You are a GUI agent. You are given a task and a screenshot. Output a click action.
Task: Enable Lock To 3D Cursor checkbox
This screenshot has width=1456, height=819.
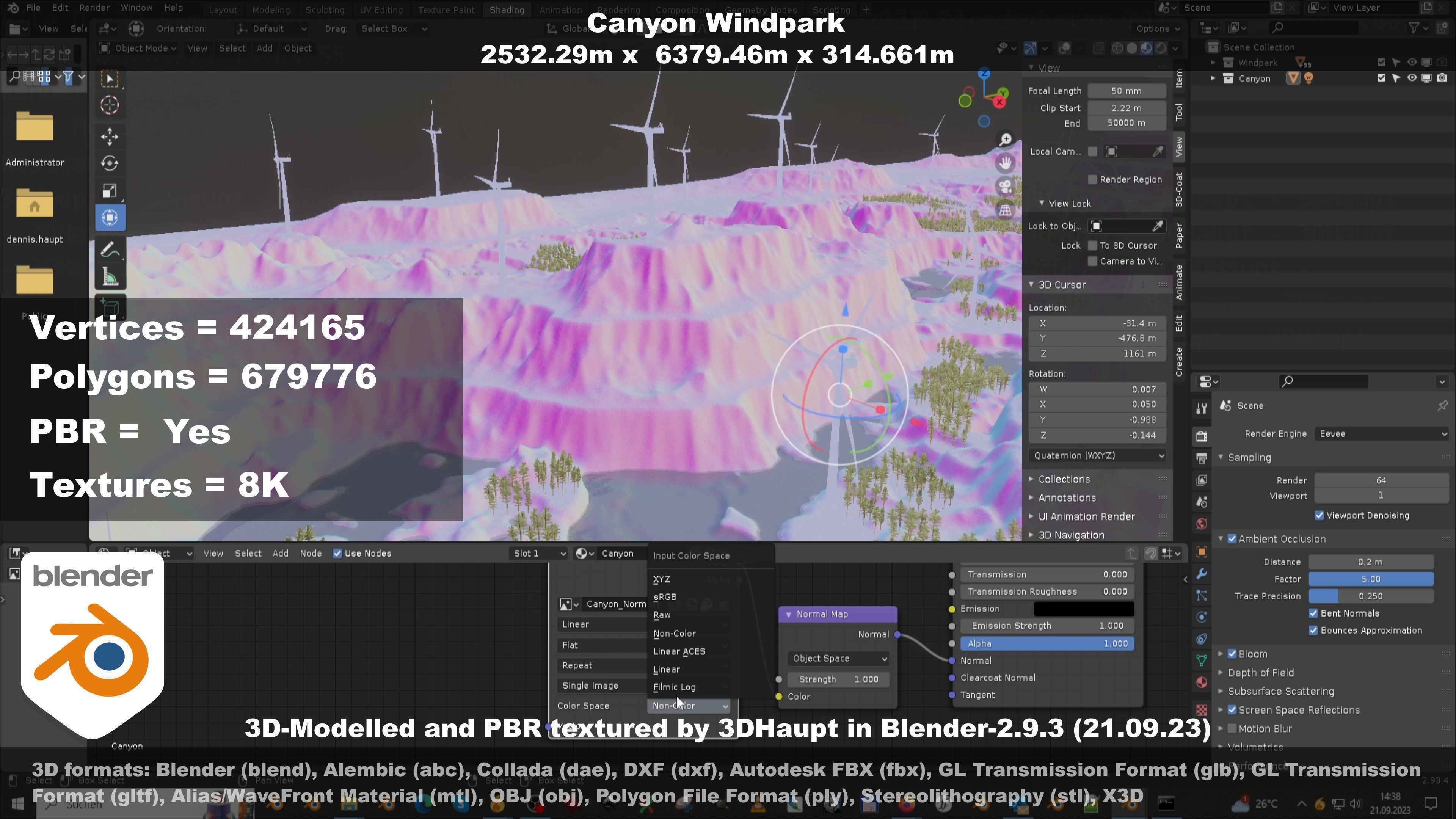tap(1092, 245)
